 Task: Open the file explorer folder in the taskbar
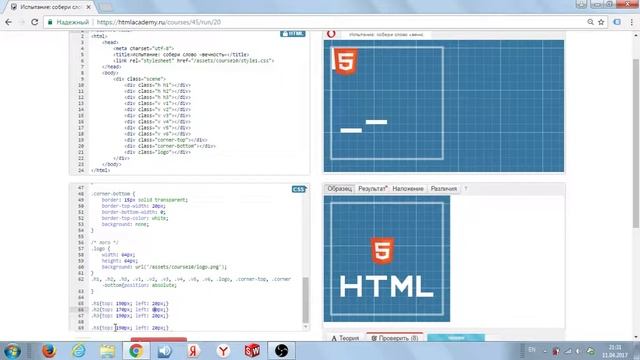click(x=107, y=351)
